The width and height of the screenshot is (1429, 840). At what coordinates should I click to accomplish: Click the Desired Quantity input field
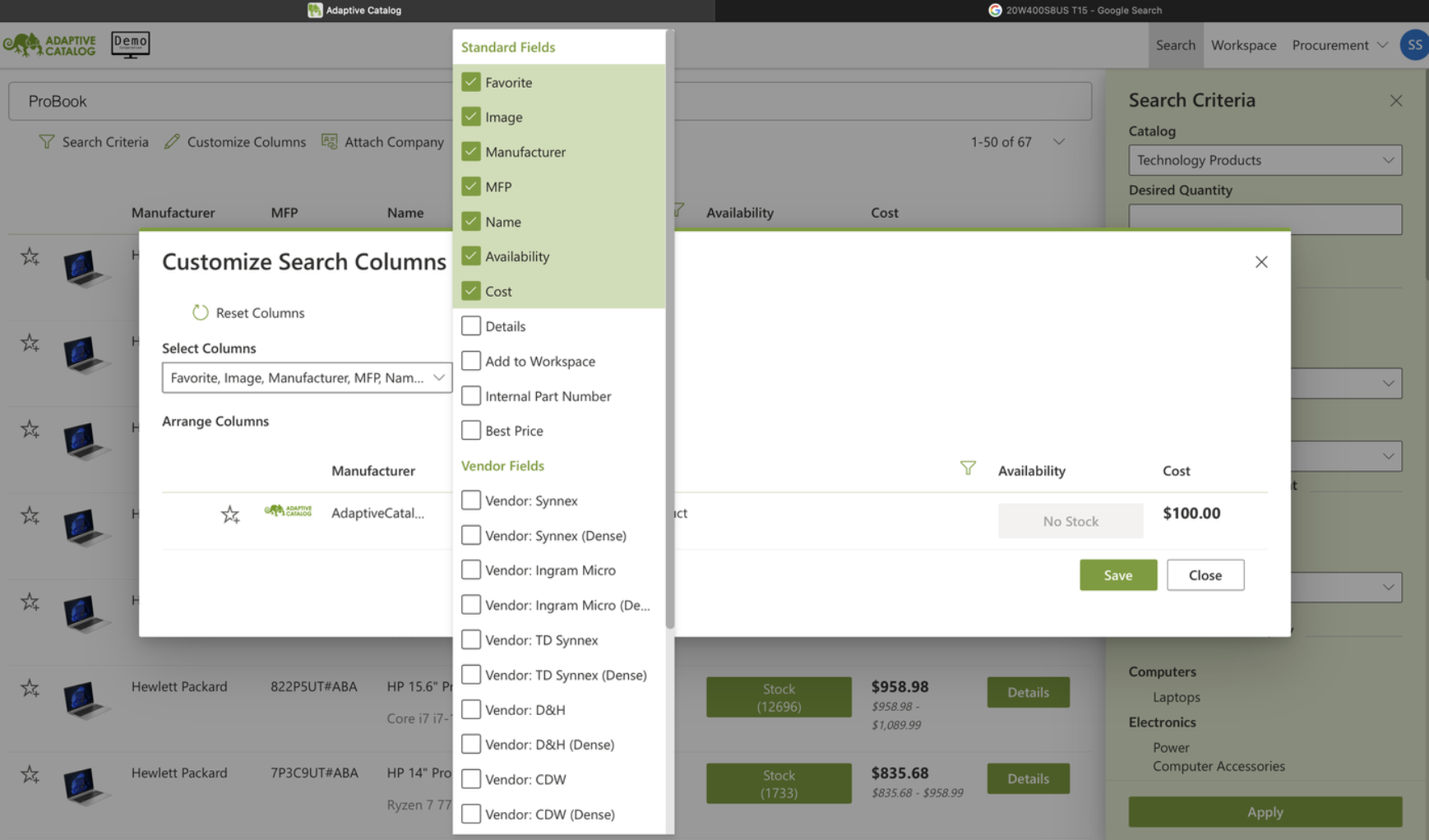click(x=1265, y=219)
